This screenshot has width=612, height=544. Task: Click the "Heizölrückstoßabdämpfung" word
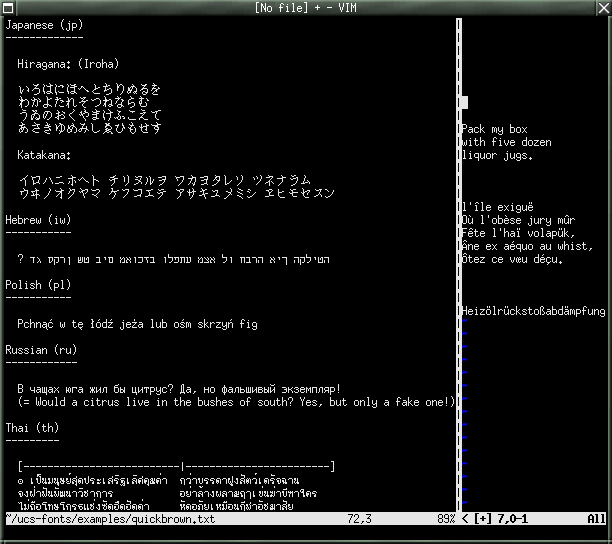[x=533, y=311]
